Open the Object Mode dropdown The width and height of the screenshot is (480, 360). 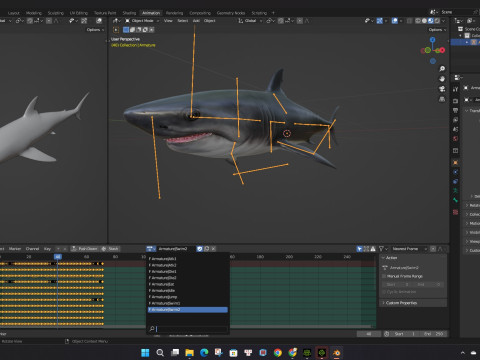pos(142,21)
